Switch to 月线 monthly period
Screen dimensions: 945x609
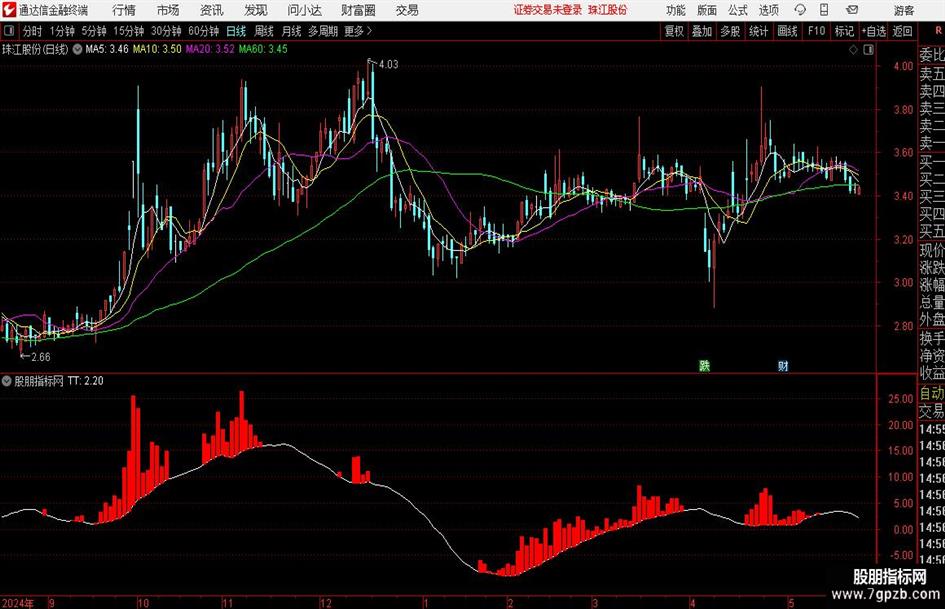pos(292,31)
